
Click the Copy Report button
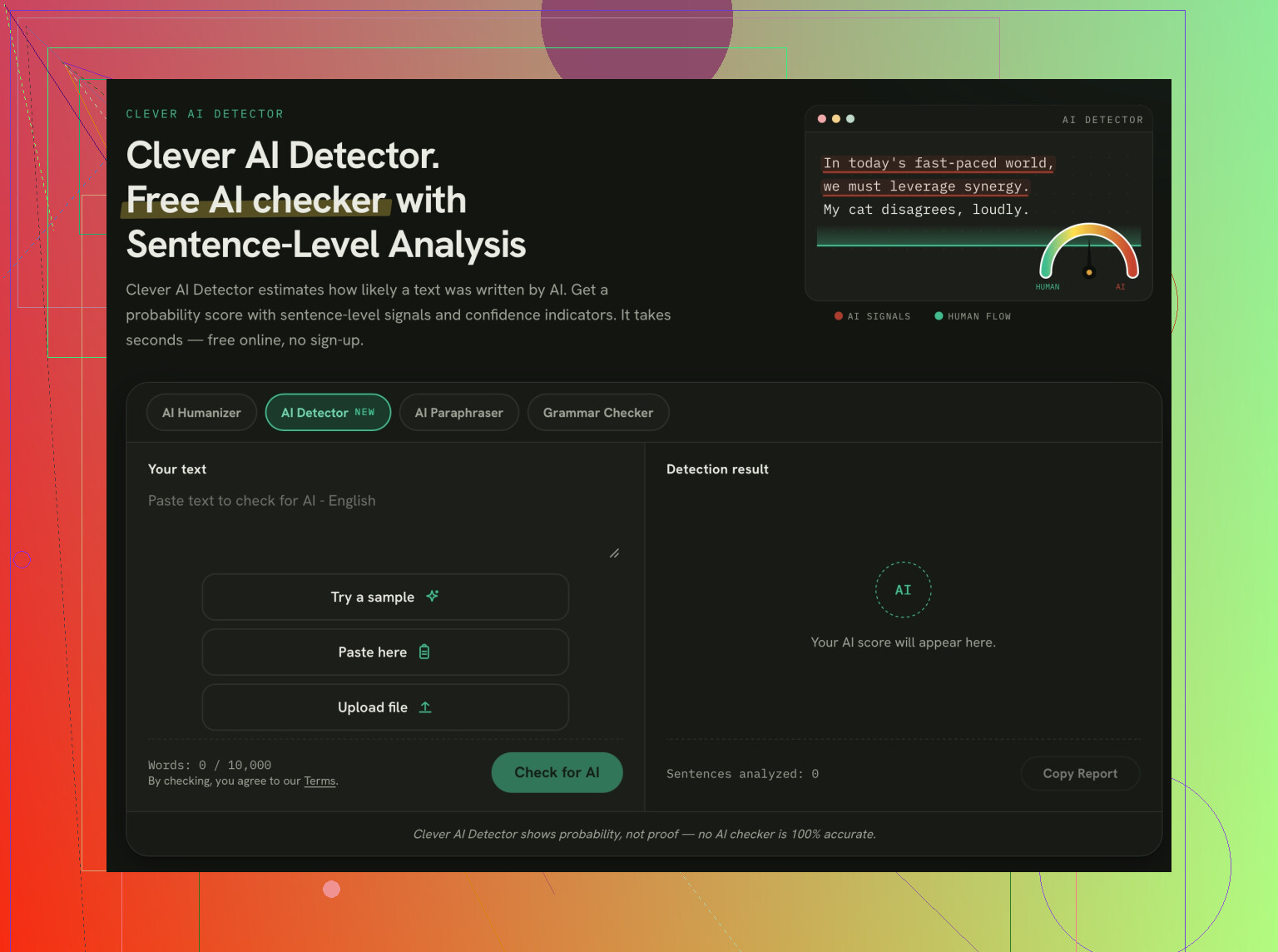(x=1080, y=774)
